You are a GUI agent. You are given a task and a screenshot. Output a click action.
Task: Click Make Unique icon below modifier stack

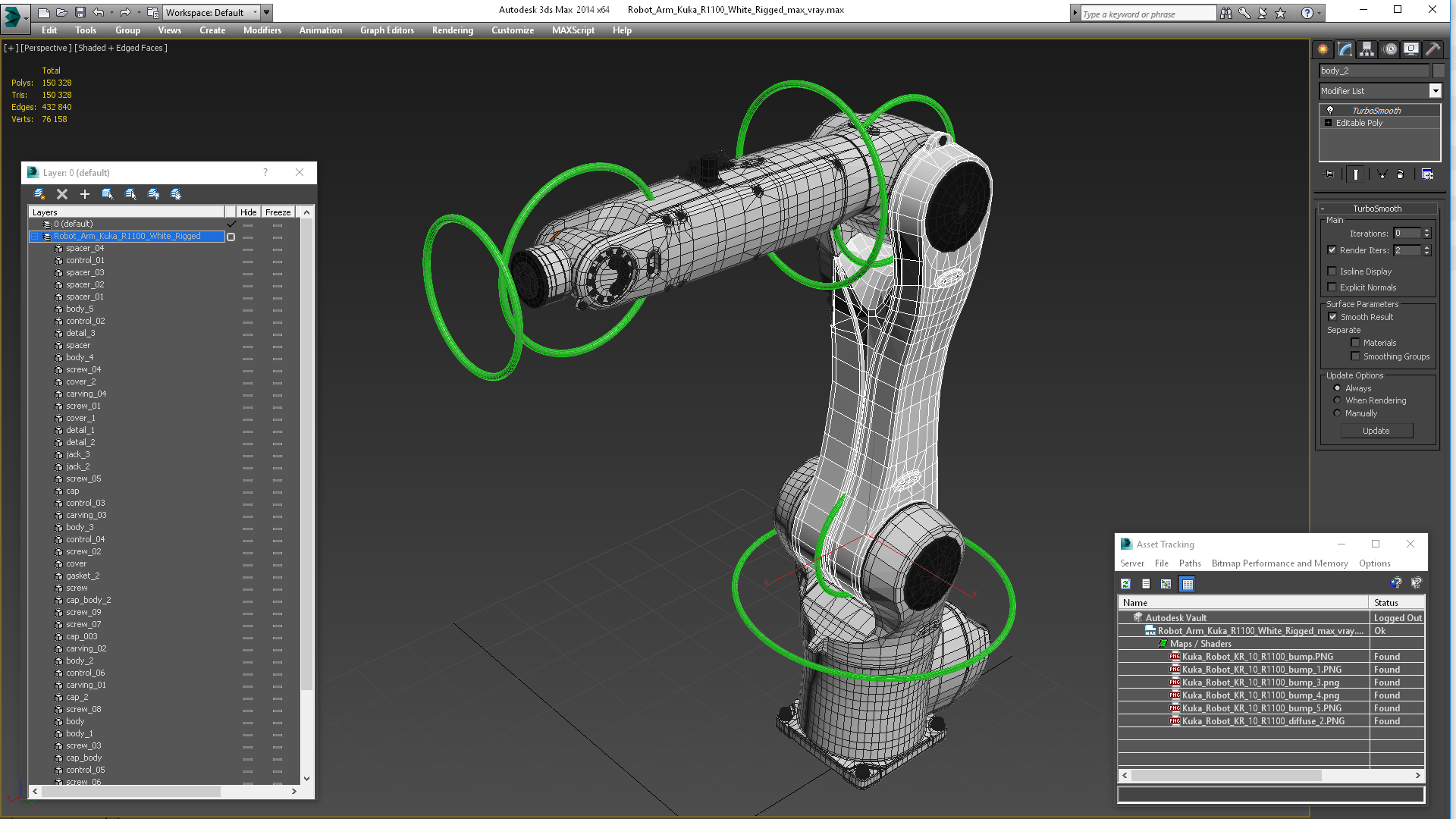pos(1382,174)
